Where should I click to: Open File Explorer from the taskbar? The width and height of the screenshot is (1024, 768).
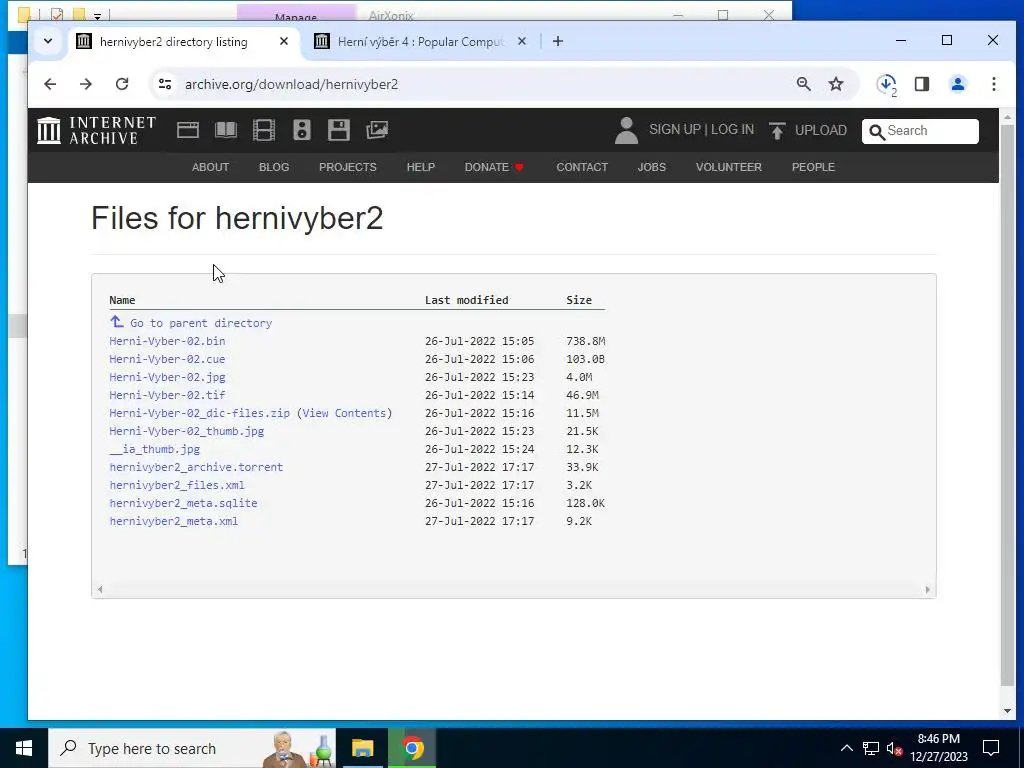point(362,748)
